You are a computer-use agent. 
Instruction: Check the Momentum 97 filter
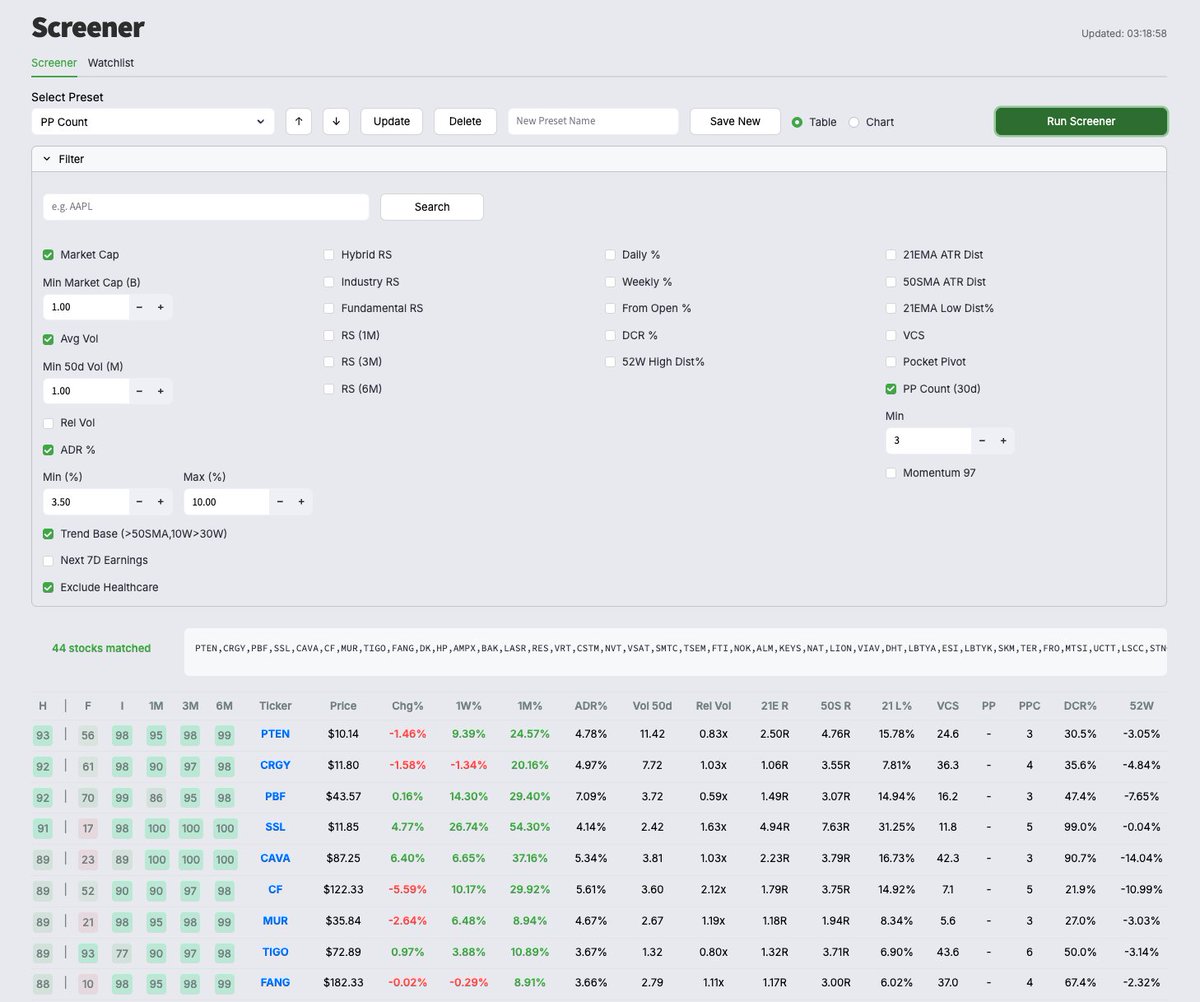coord(891,472)
